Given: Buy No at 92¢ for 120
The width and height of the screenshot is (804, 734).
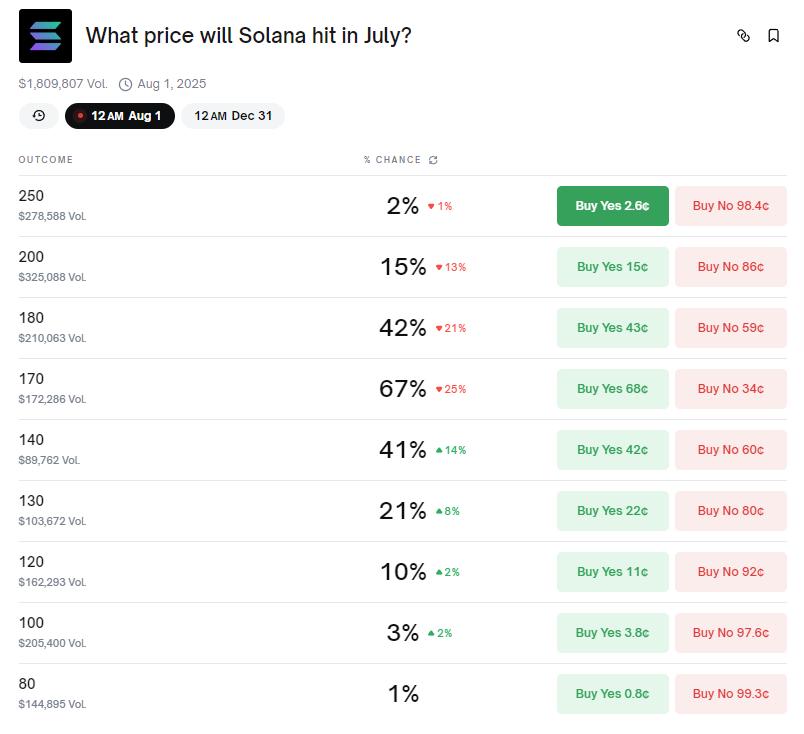Looking at the screenshot, I should pyautogui.click(x=730, y=572).
